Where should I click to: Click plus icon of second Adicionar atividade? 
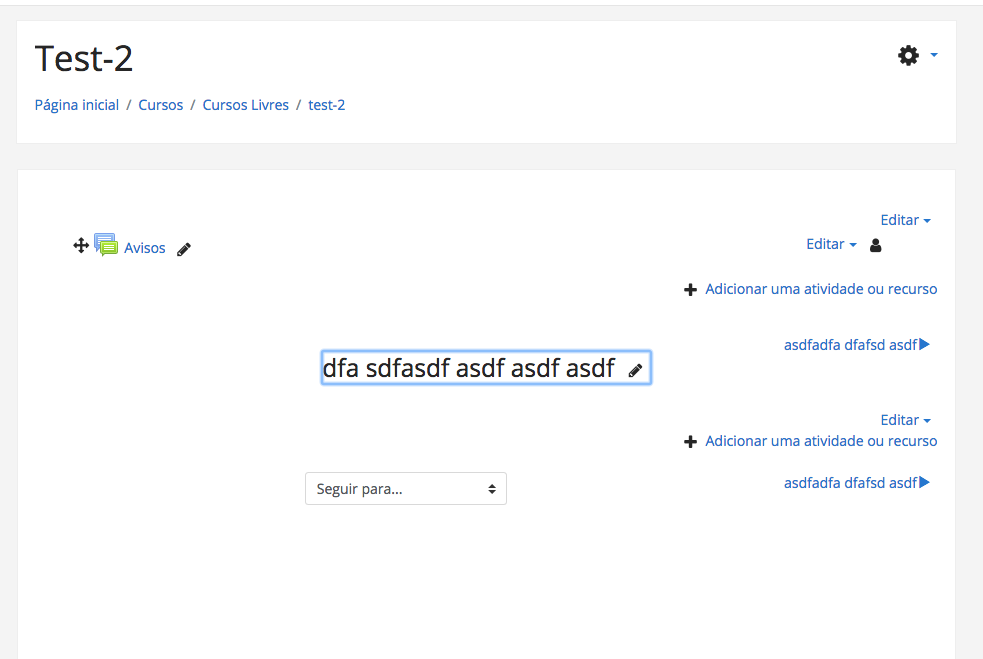pos(690,442)
